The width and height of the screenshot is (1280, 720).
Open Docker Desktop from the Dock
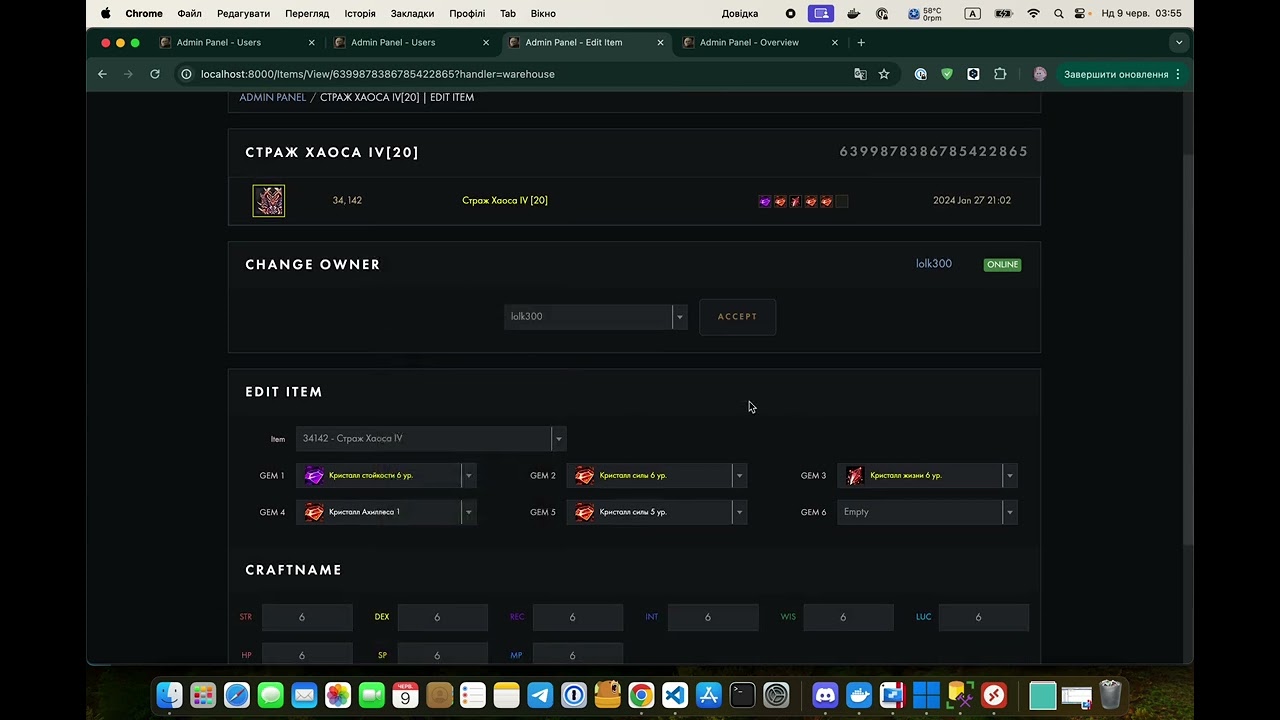coord(859,695)
